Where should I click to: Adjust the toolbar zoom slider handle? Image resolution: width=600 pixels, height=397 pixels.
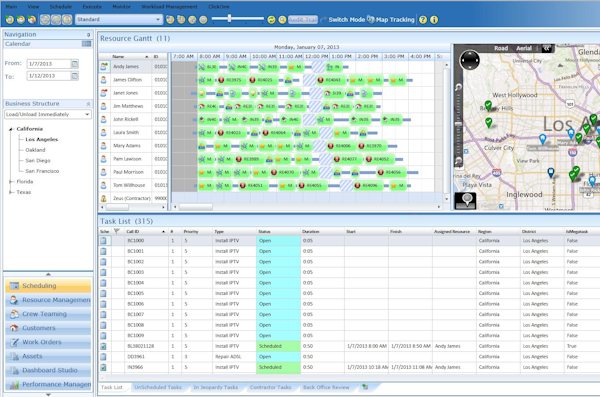[x=230, y=18]
